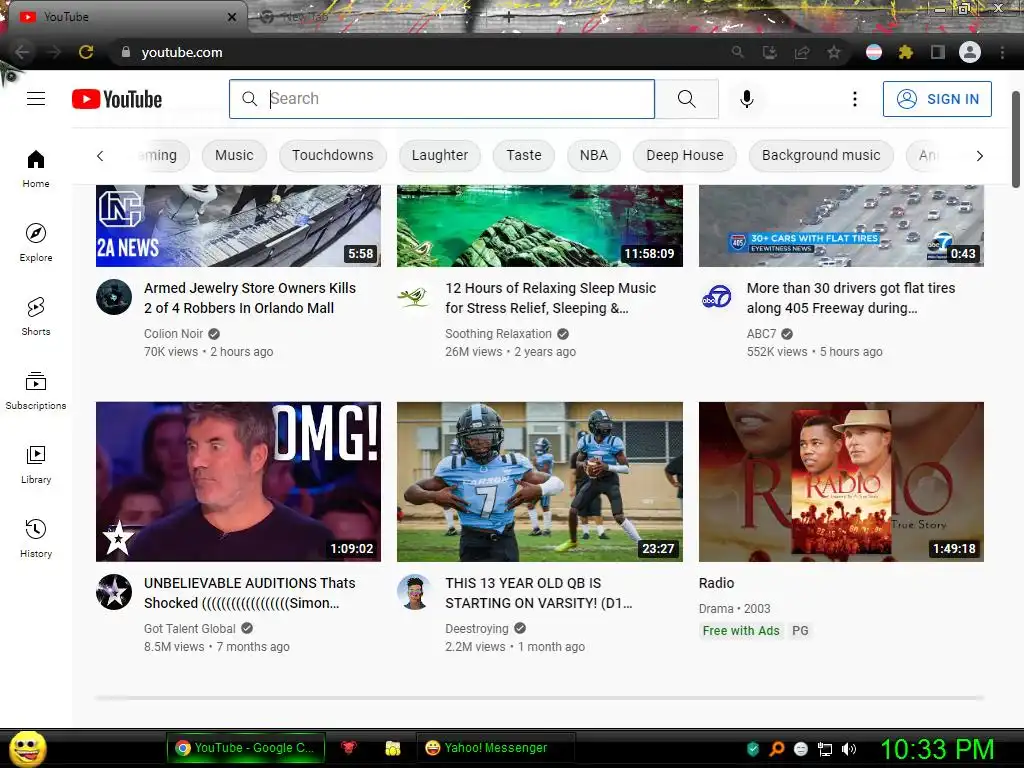
Task: Open Soothing Relaxation channel avatar
Action: coord(414,297)
